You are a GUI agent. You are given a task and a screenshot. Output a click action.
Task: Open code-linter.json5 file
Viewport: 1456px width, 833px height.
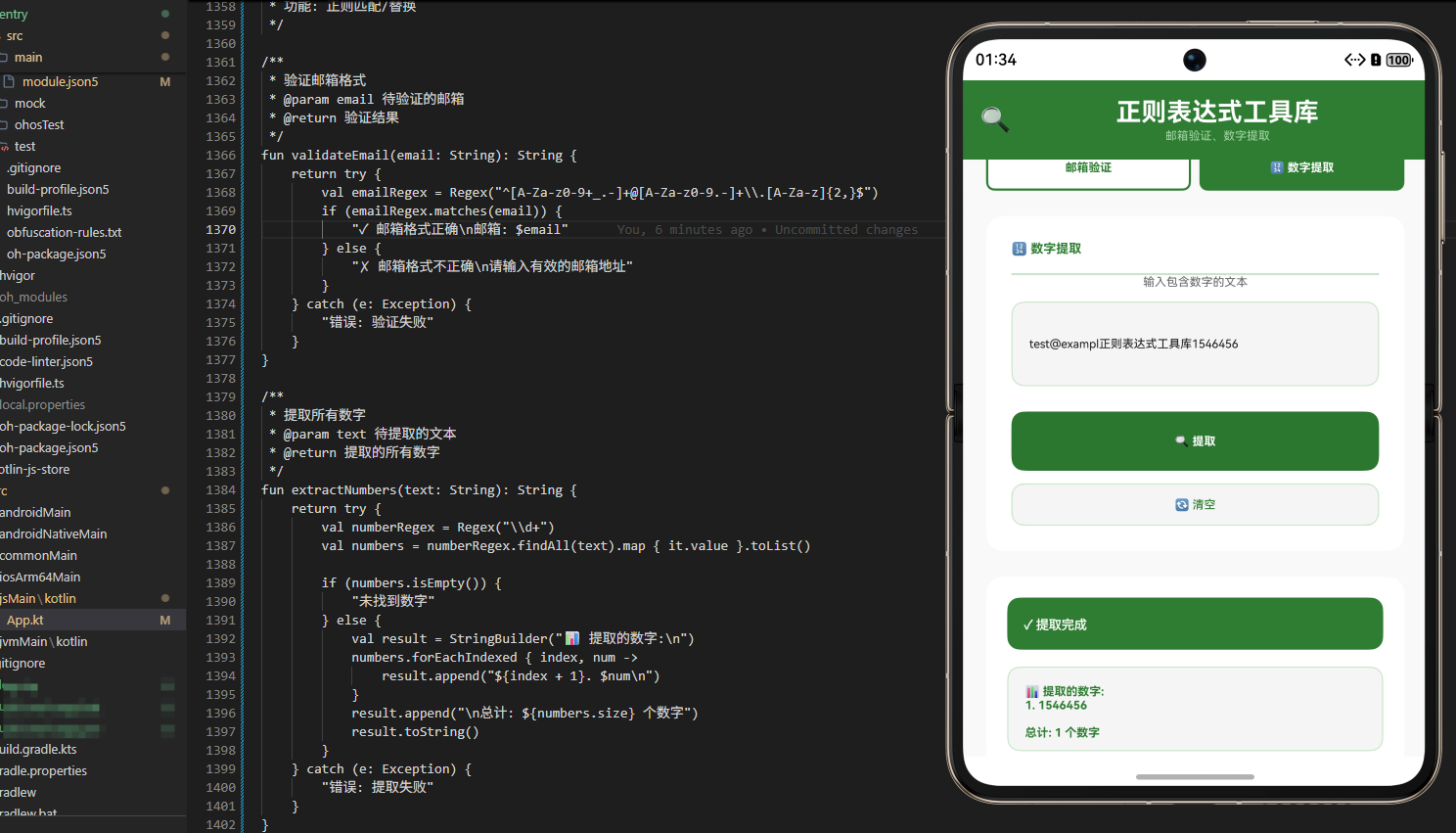[x=46, y=361]
